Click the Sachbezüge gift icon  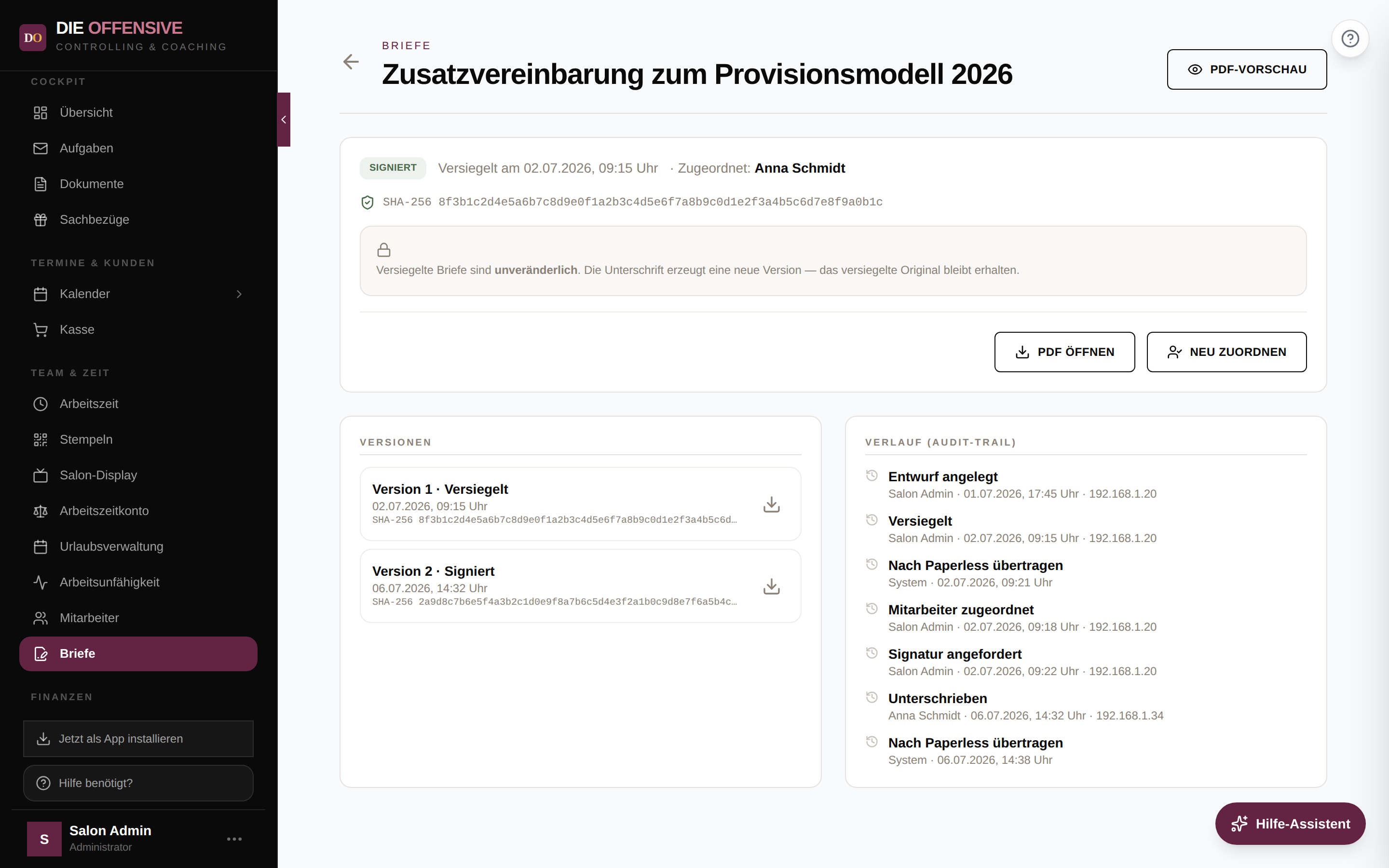coord(40,219)
